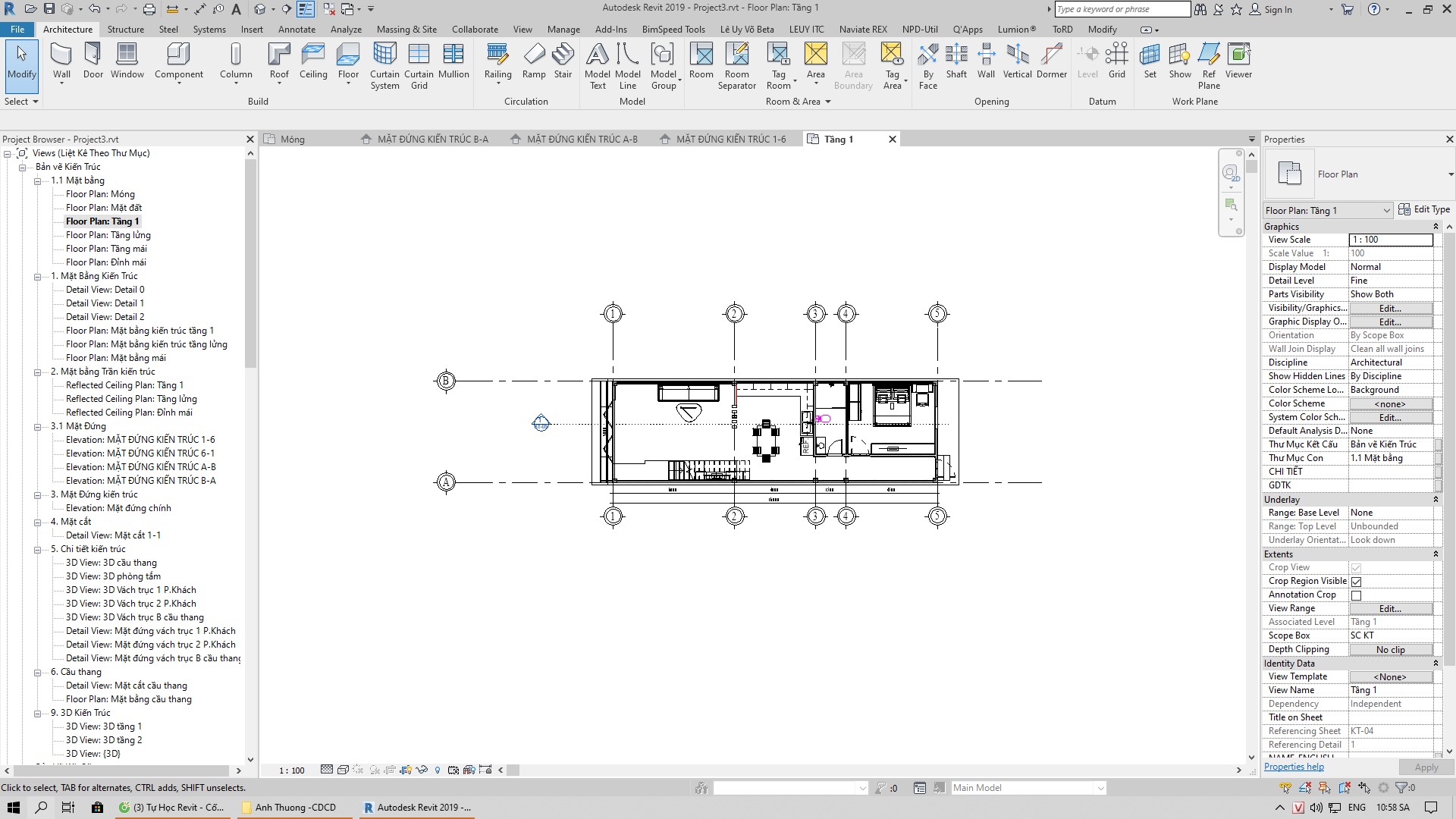Viewport: 1456px width, 819px height.
Task: Uncheck Crop Region Visible
Action: 1355,581
